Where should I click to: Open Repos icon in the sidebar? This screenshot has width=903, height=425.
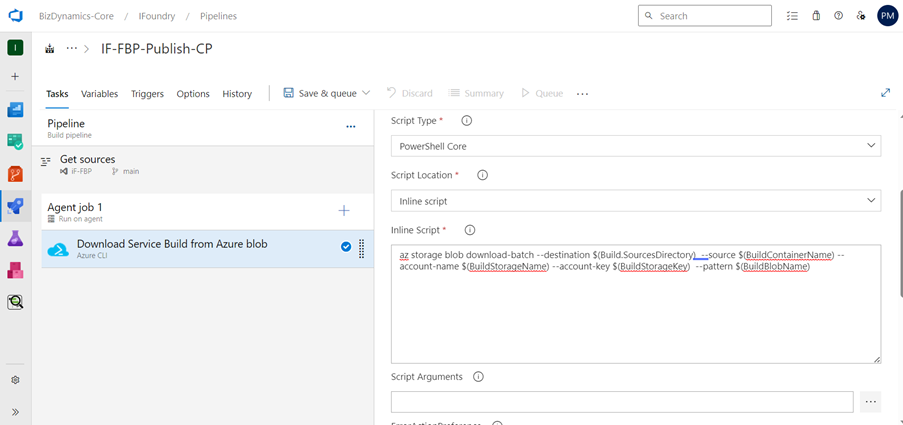pos(15,173)
